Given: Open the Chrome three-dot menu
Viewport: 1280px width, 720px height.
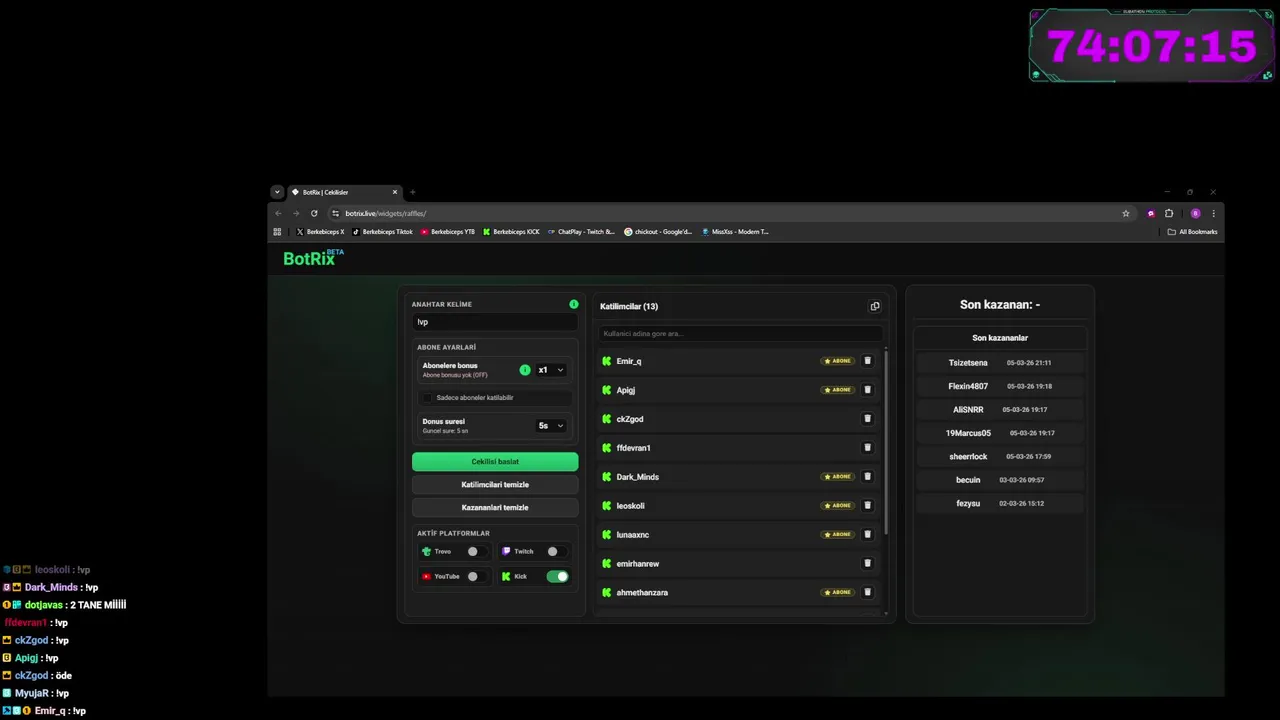Looking at the screenshot, I should 1214,213.
